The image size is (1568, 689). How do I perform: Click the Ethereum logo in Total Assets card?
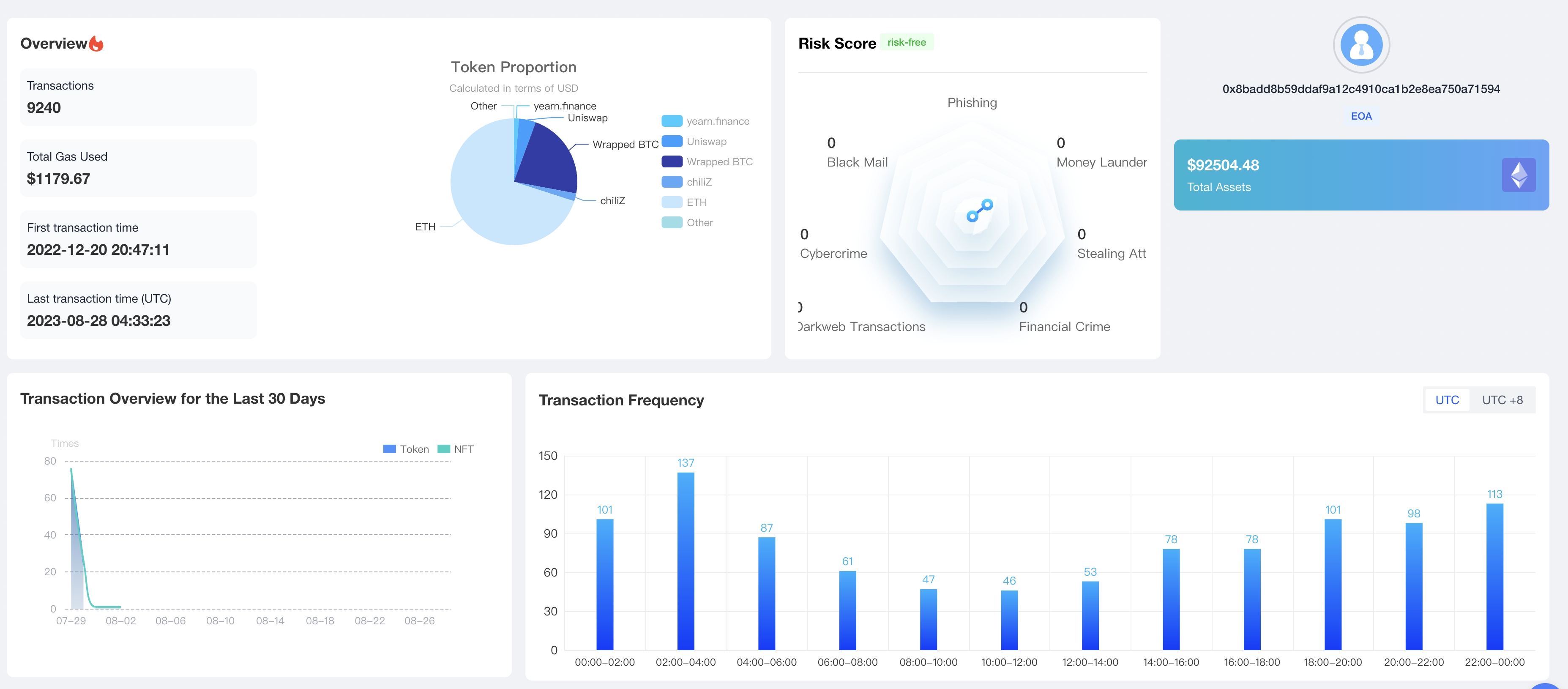click(1519, 175)
